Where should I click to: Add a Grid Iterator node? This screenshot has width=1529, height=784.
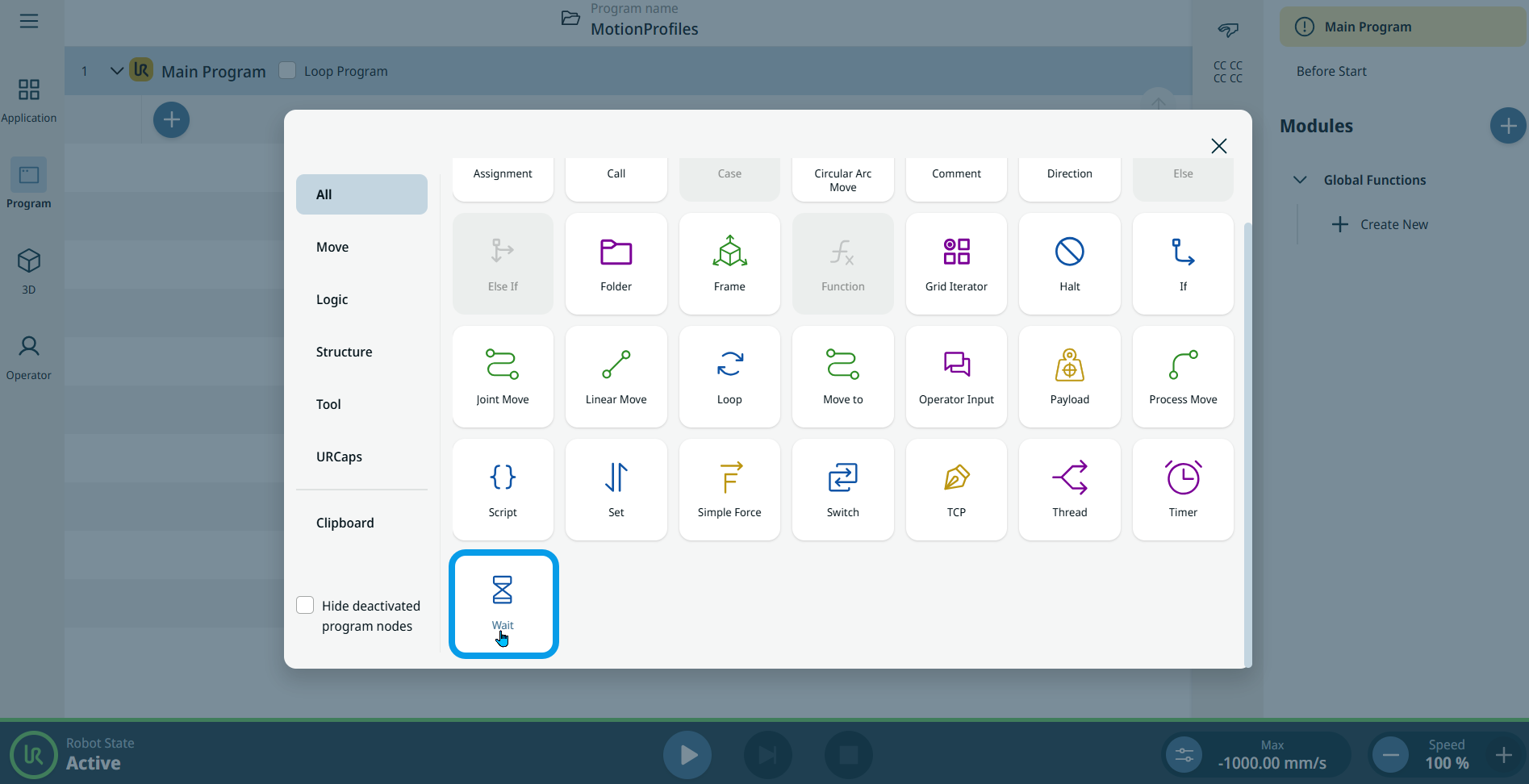point(956,264)
